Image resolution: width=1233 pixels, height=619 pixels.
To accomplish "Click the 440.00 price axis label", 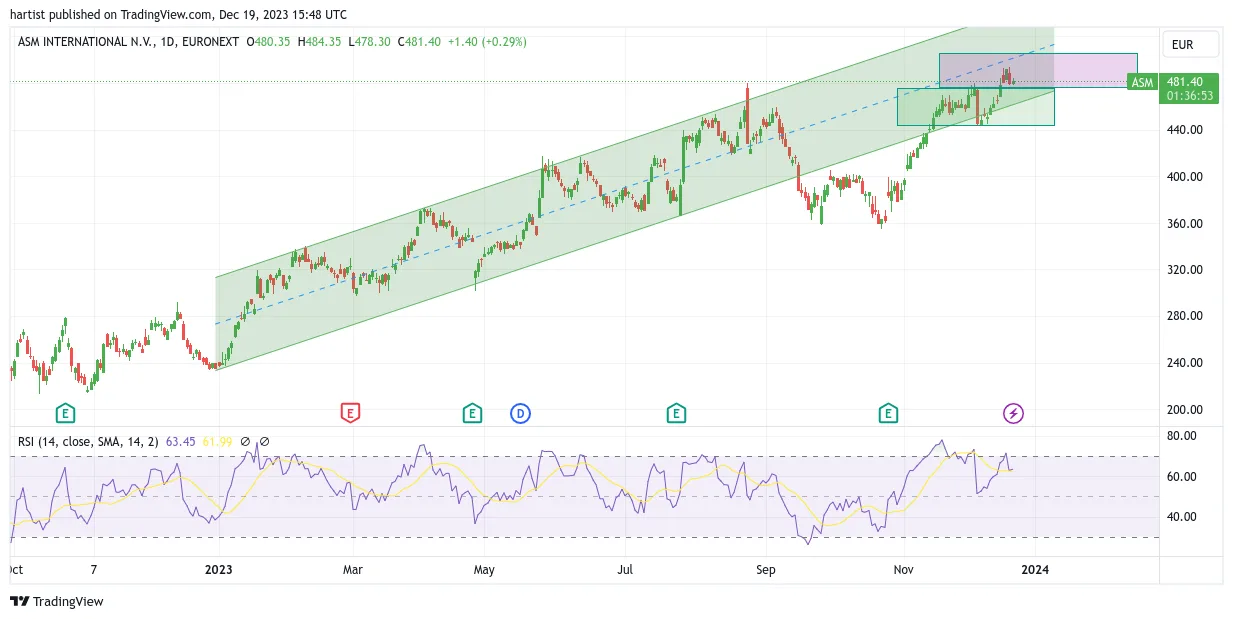I will pyautogui.click(x=1184, y=130).
